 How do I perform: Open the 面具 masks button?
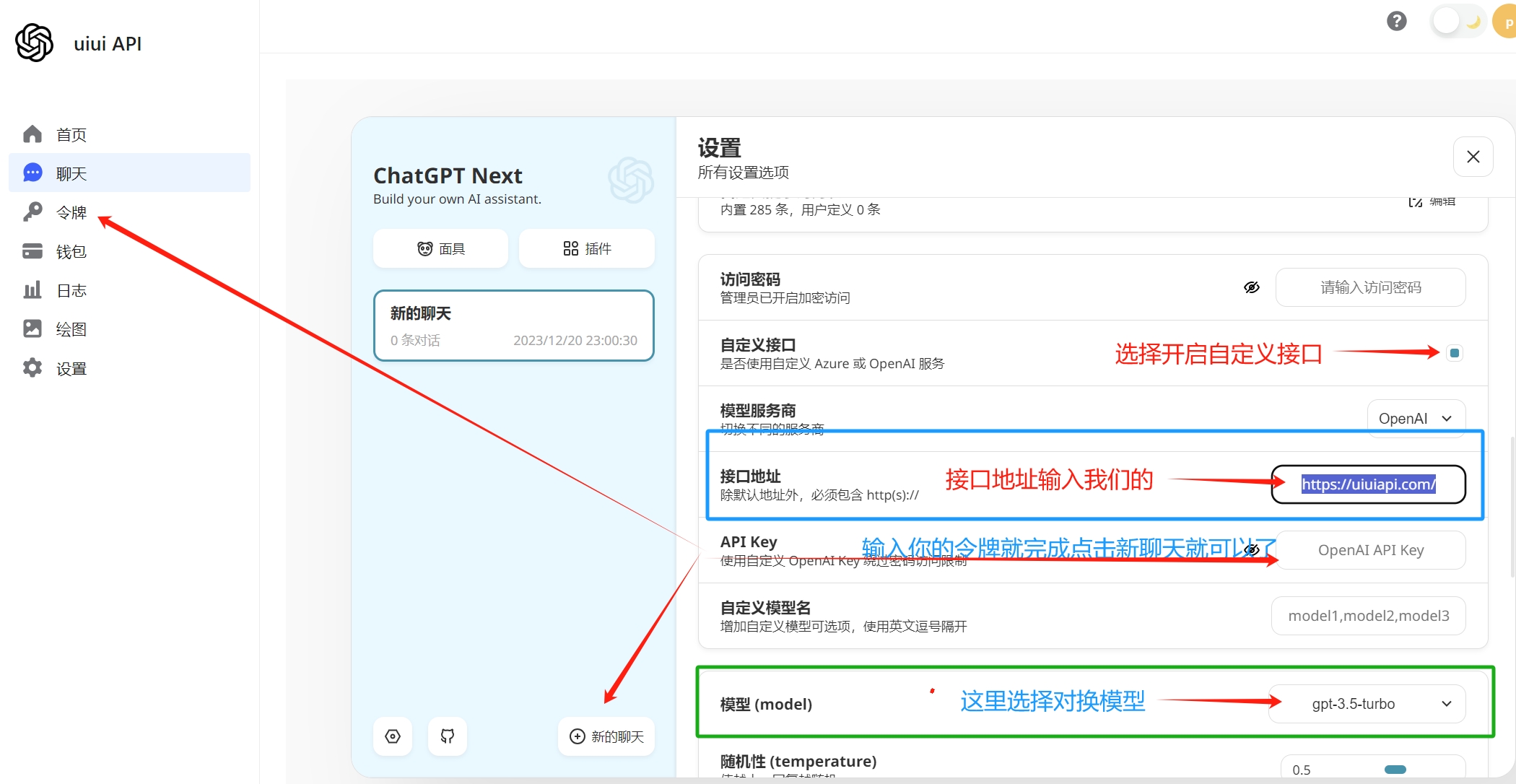tap(440, 248)
